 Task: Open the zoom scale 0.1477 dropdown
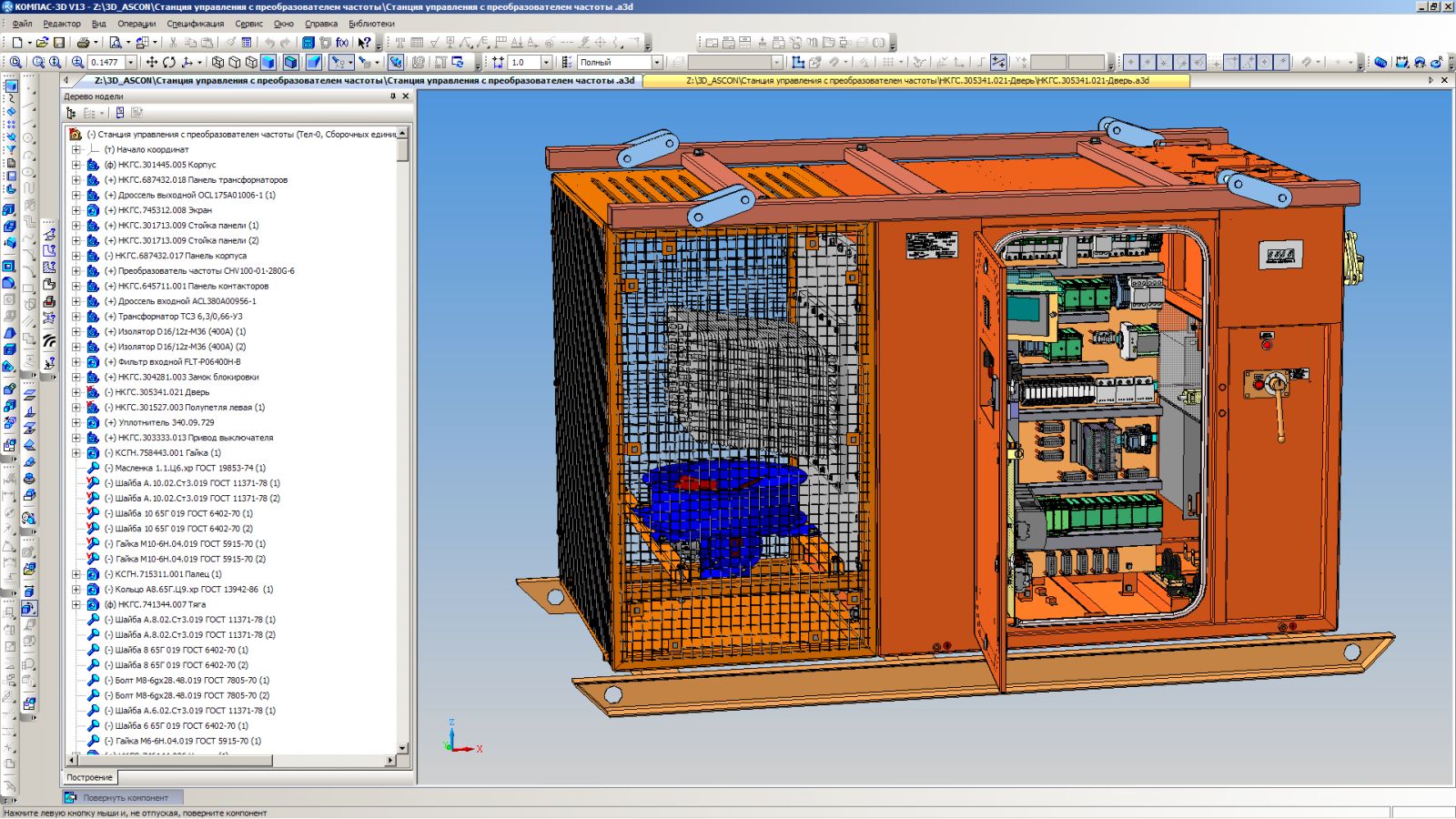pos(131,63)
